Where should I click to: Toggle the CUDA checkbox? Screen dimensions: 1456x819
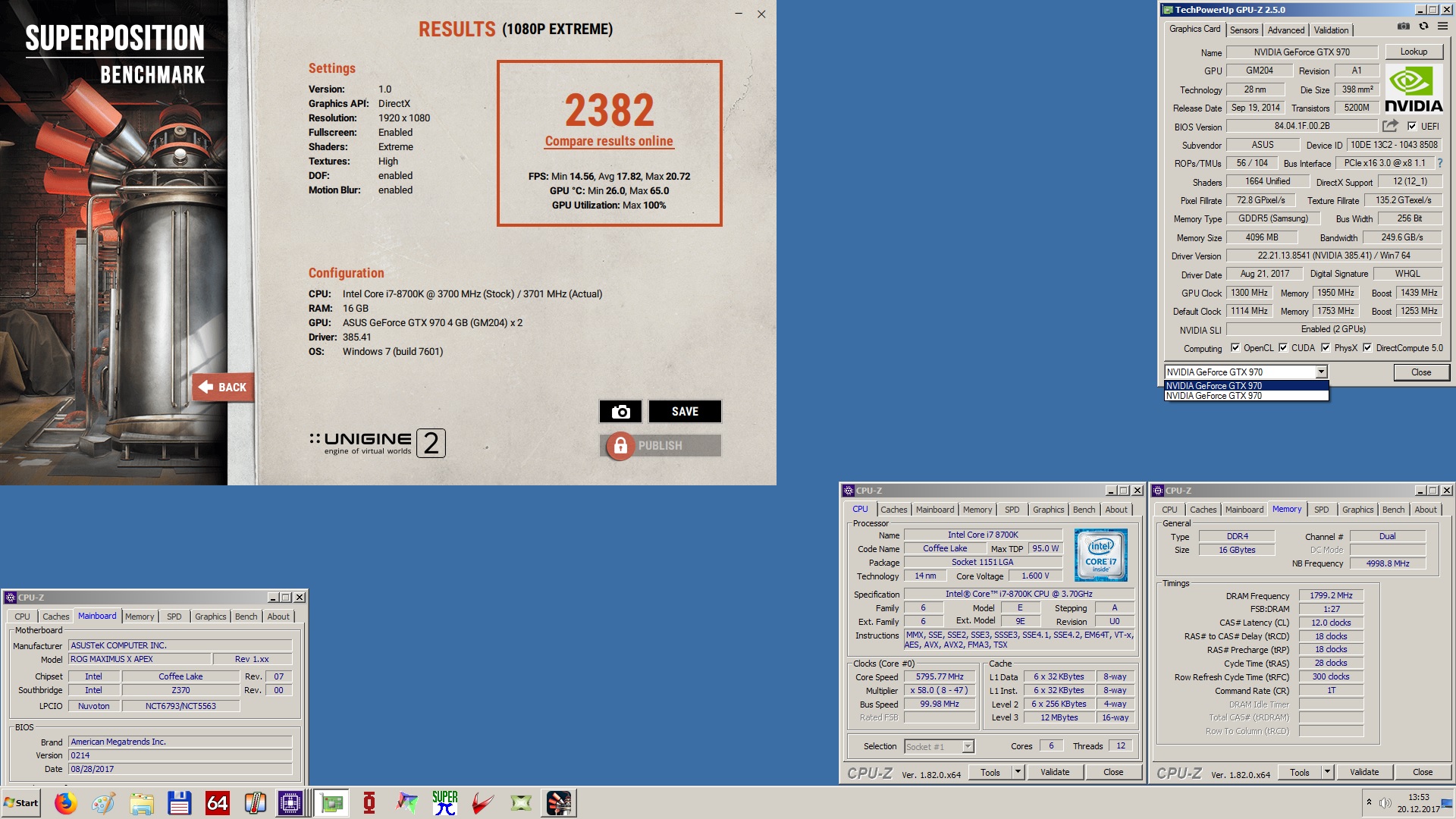1283,348
